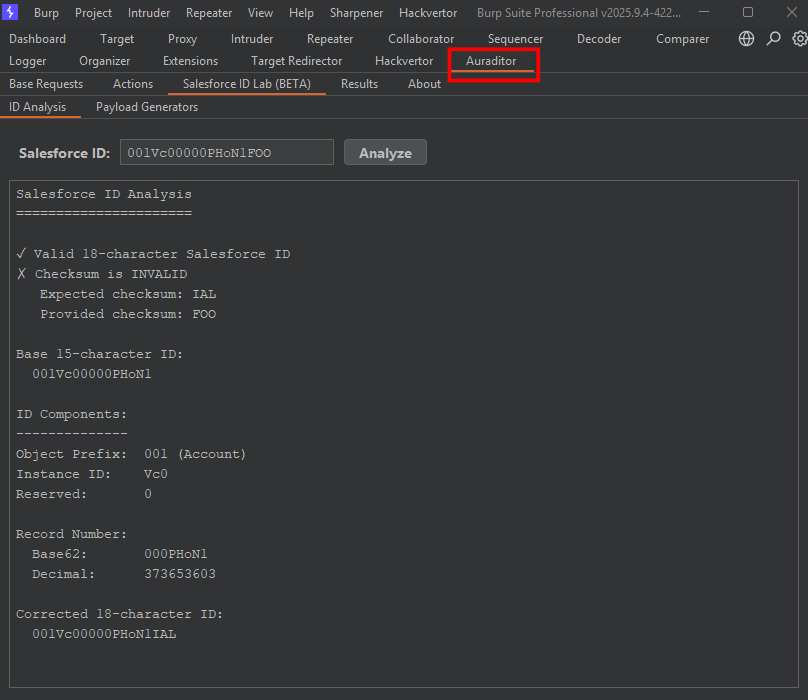Switch to the Target tab

click(117, 39)
